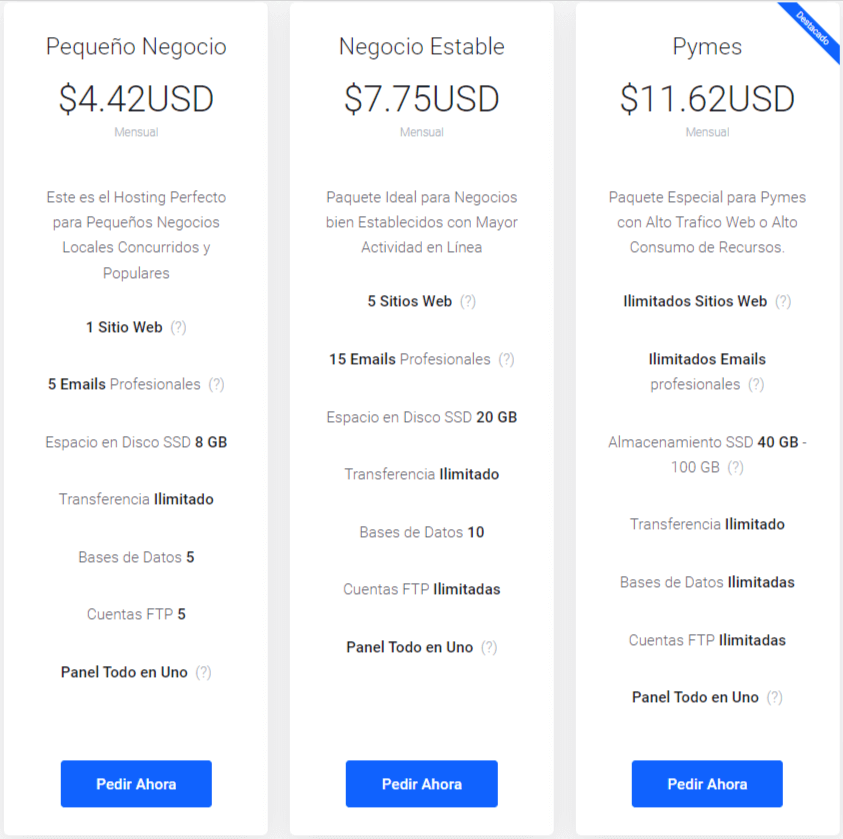
Task: Click the Pequeño Negocio plan title
Action: click(x=136, y=47)
